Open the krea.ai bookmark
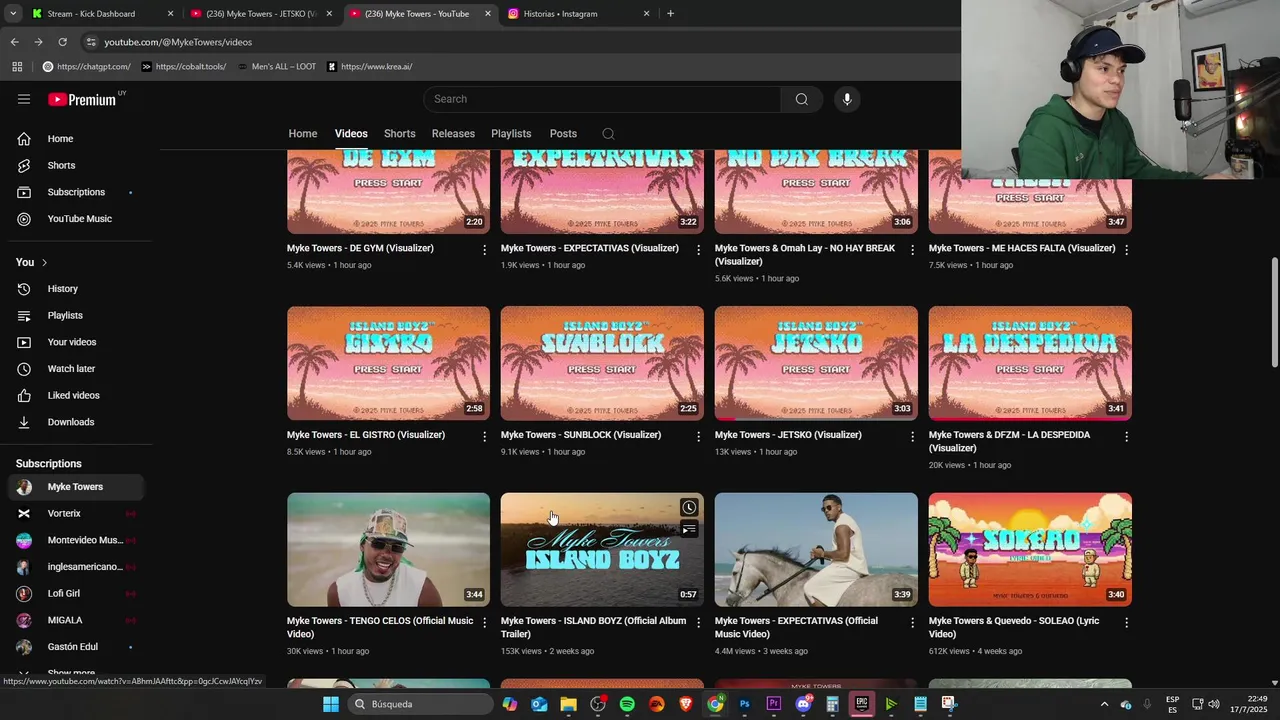1280x720 pixels. click(x=369, y=67)
